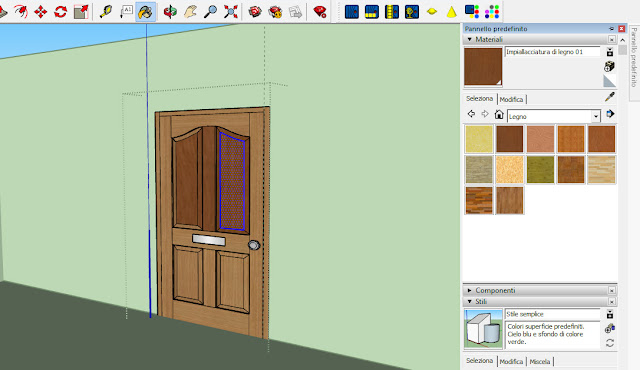Screen dimensions: 640x370
Task: Close the Stili section with its x
Action: coord(611,301)
